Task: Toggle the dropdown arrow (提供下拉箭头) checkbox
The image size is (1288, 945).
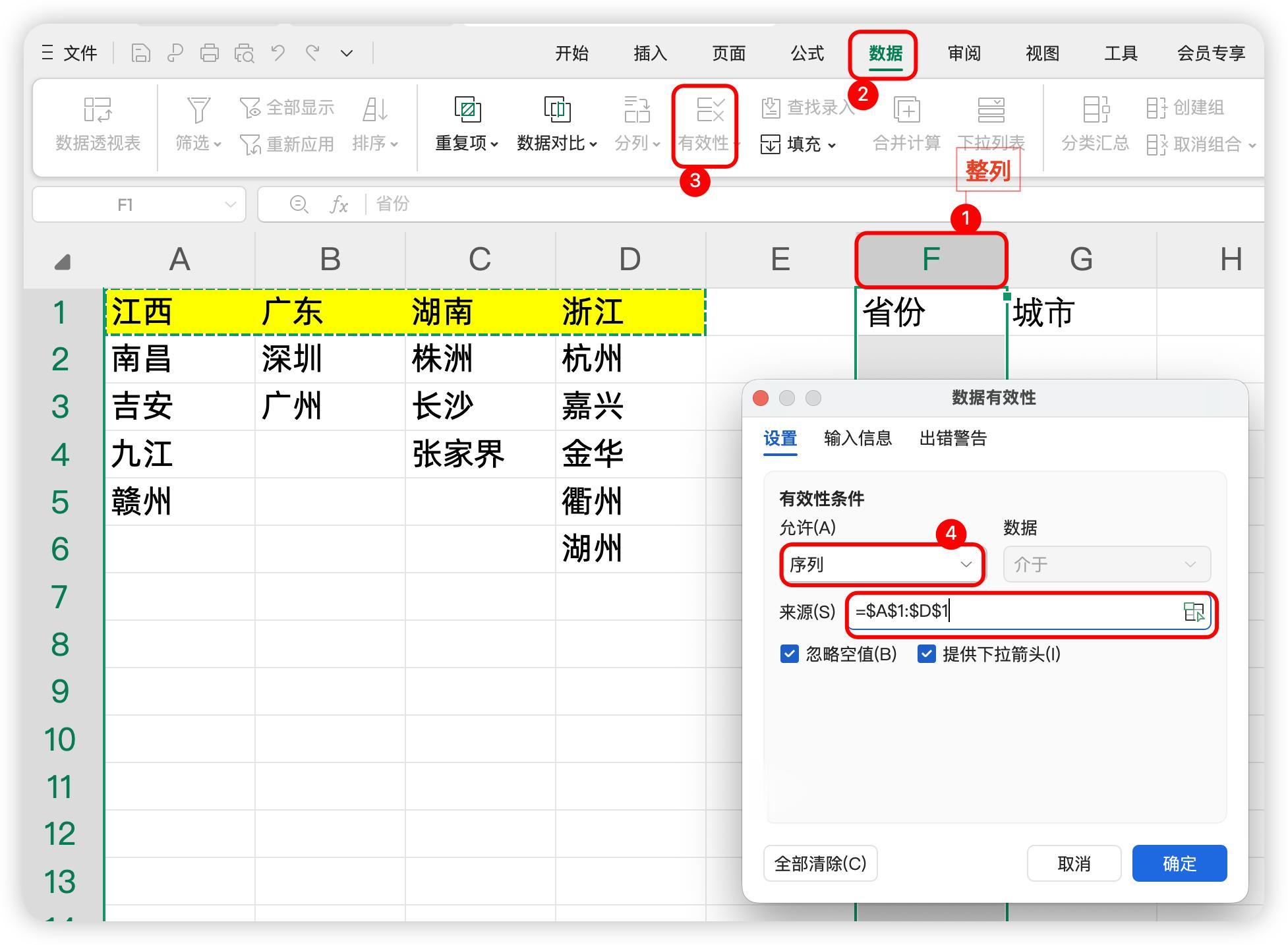Action: tap(926, 654)
